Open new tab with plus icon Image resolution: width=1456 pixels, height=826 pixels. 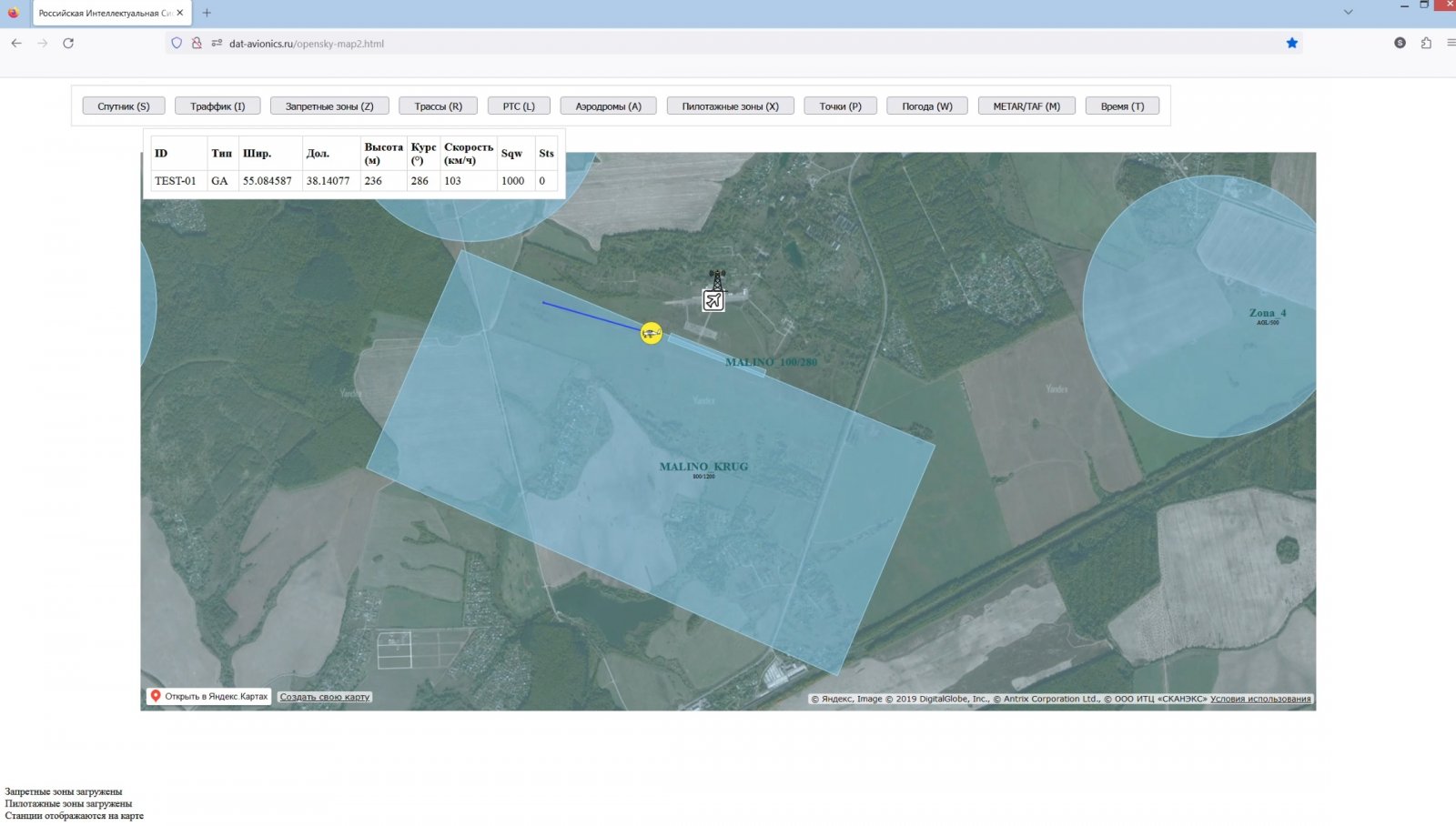pyautogui.click(x=207, y=13)
